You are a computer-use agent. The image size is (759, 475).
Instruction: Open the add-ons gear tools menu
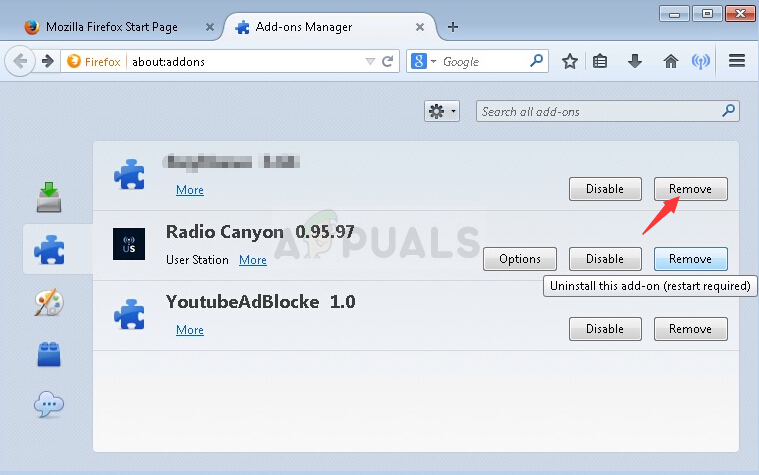point(441,111)
